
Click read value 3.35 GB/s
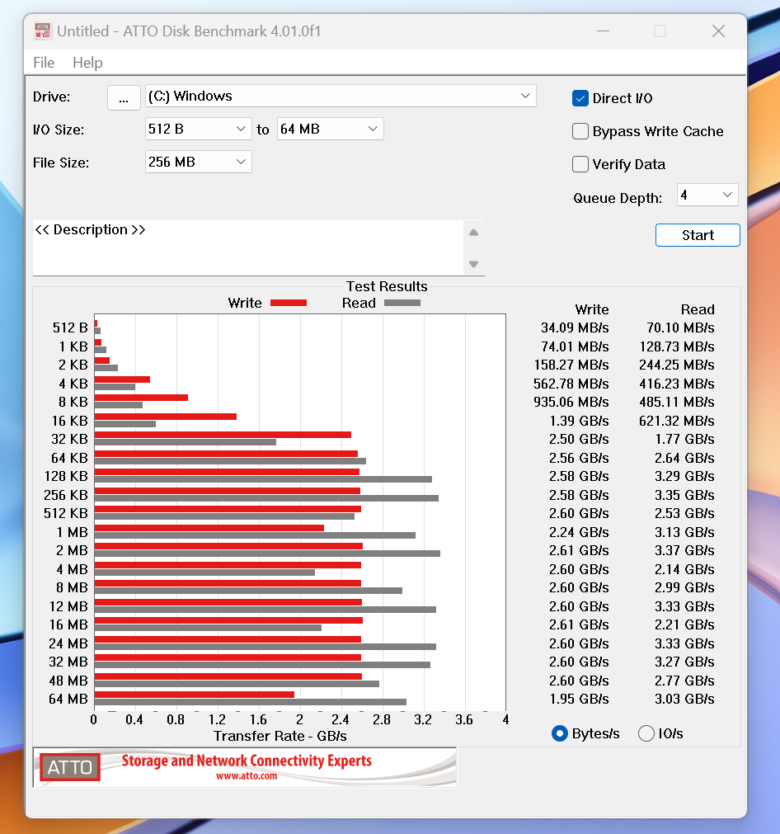[x=684, y=495]
